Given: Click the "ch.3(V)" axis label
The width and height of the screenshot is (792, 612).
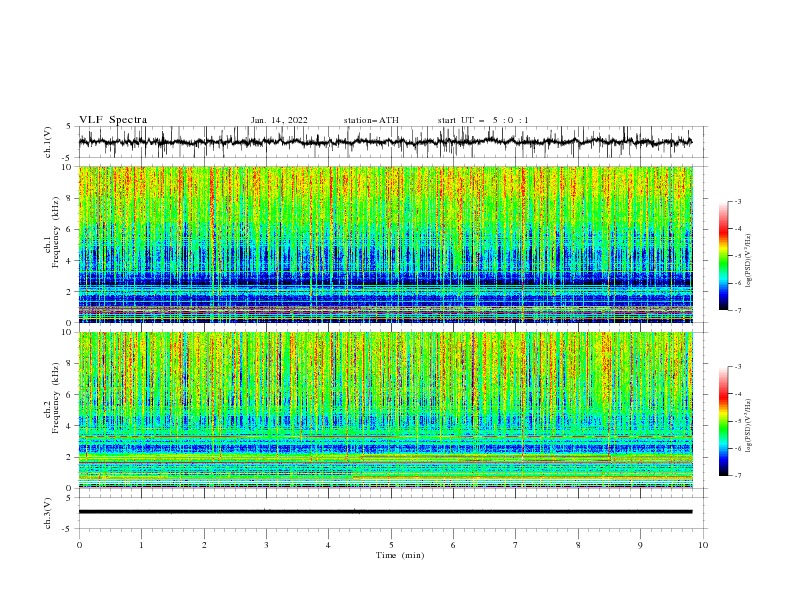Looking at the screenshot, I should 48,513.
